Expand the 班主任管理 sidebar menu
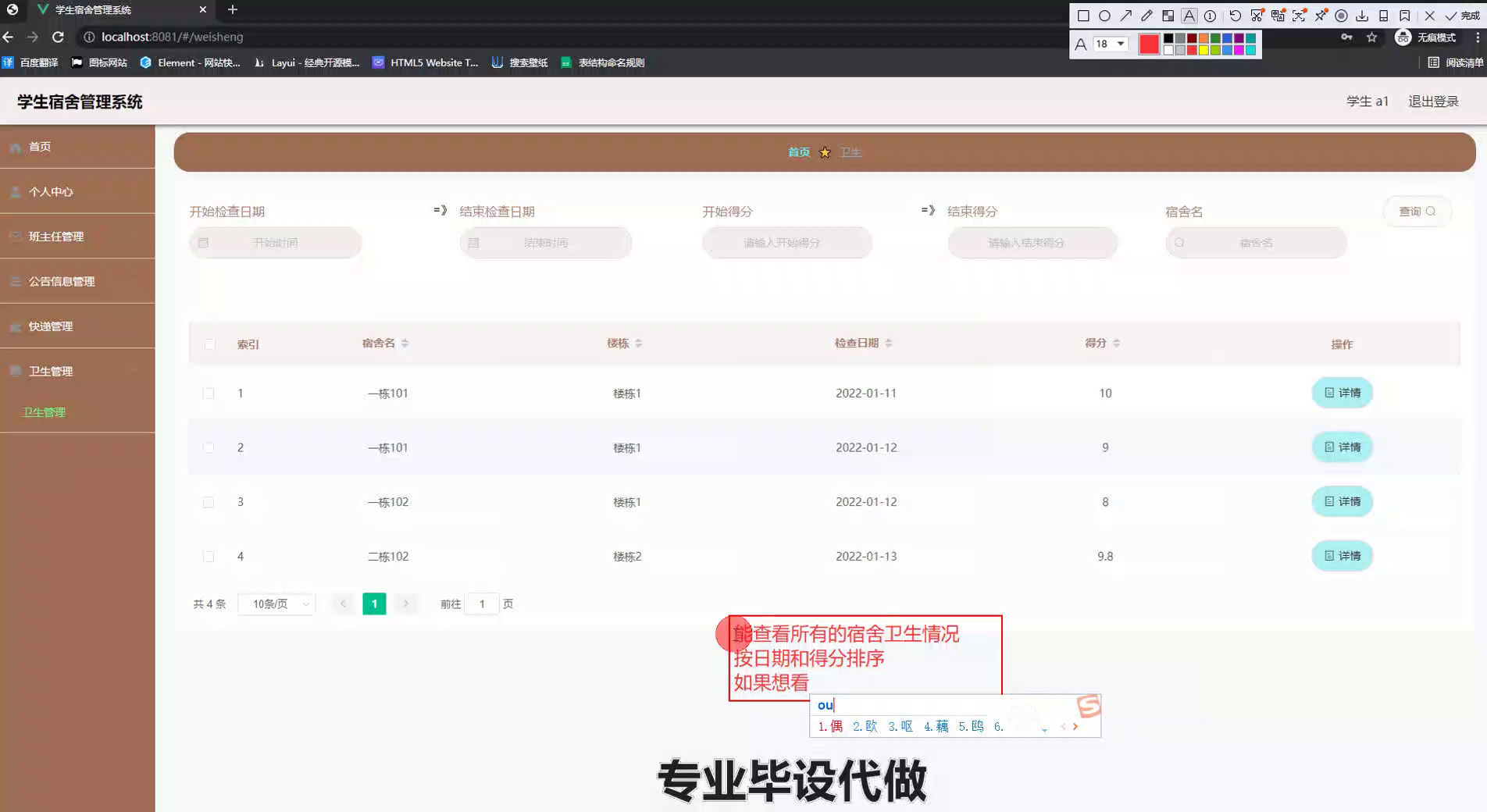Image resolution: width=1487 pixels, height=812 pixels. tap(77, 236)
